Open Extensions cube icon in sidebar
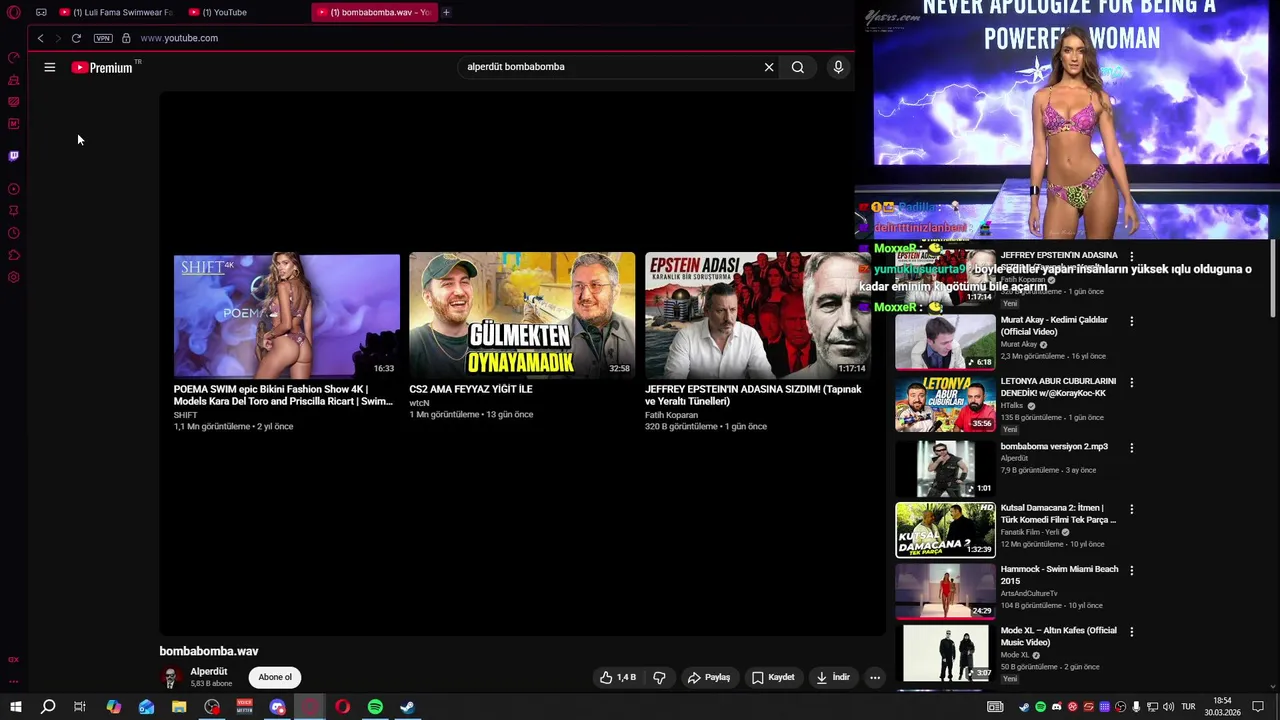Image resolution: width=1280 pixels, height=720 pixels. tap(14, 255)
